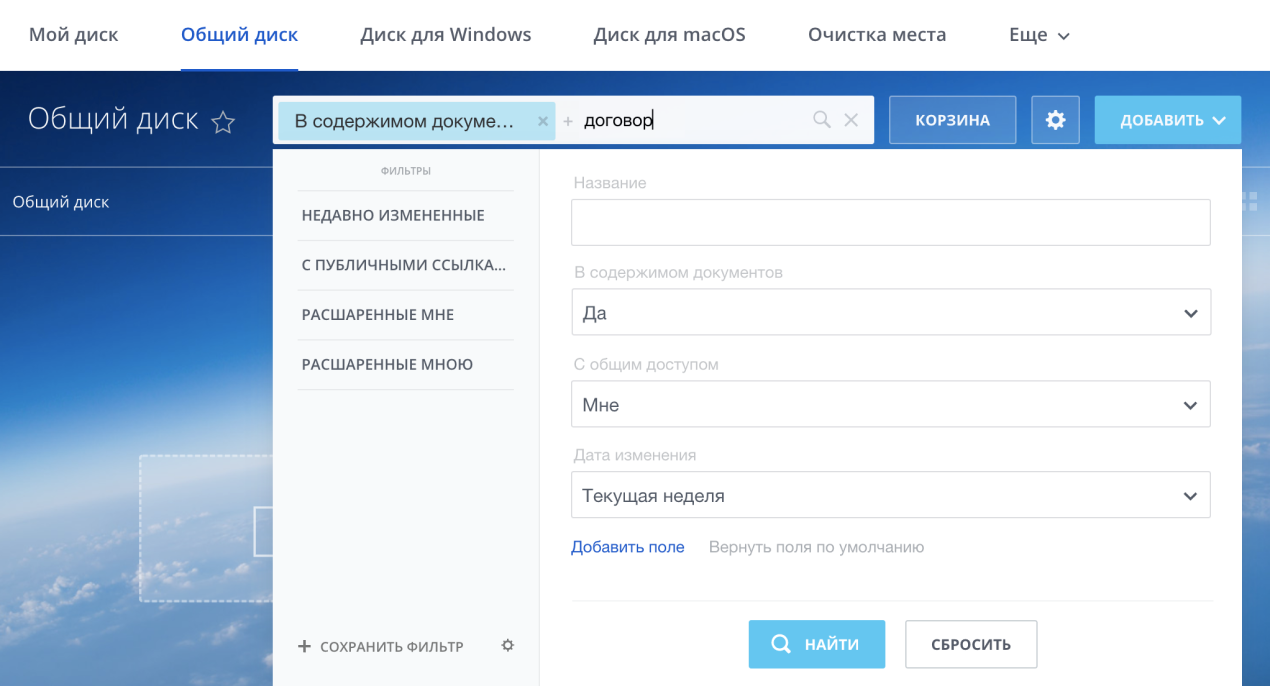Select the Недавно измененные filter
The width and height of the screenshot is (1270, 686).
click(393, 215)
